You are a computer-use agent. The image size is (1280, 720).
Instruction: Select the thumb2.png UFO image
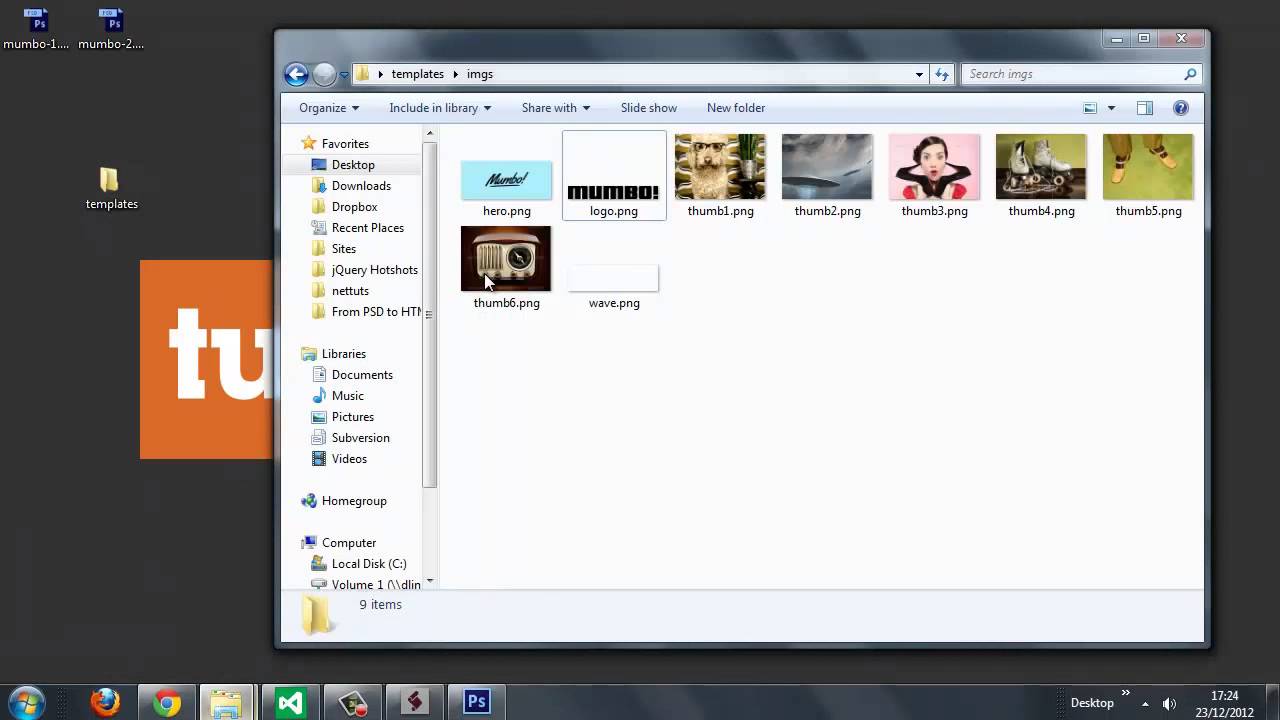(827, 167)
